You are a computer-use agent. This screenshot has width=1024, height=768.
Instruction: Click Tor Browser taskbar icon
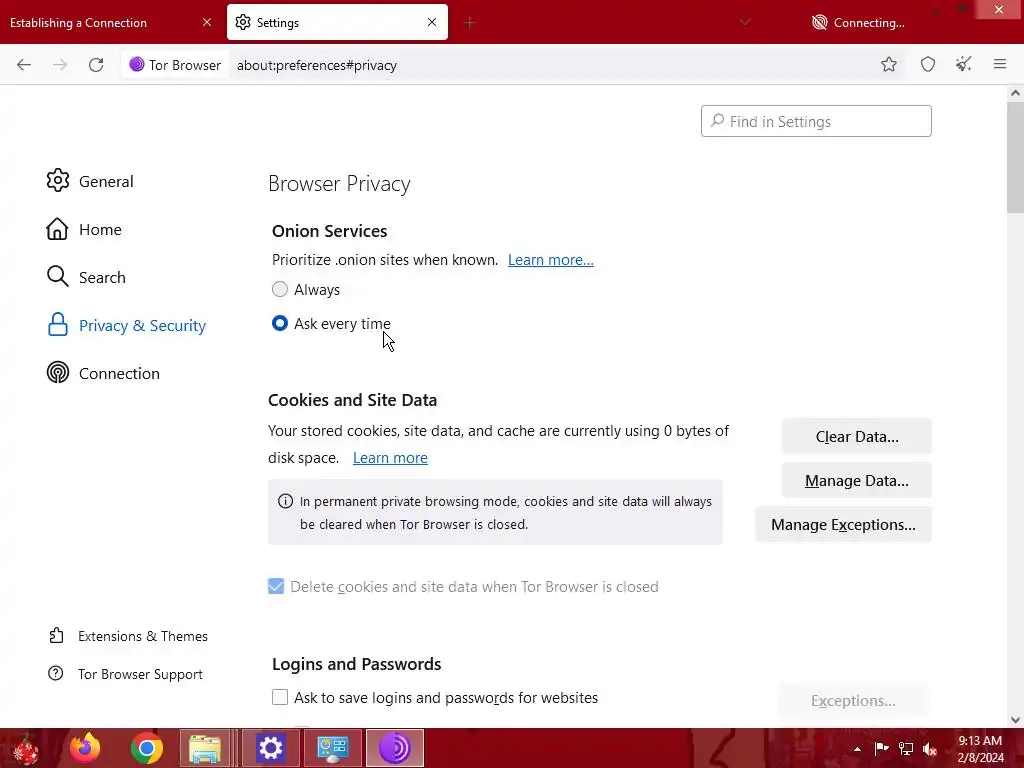pos(394,748)
